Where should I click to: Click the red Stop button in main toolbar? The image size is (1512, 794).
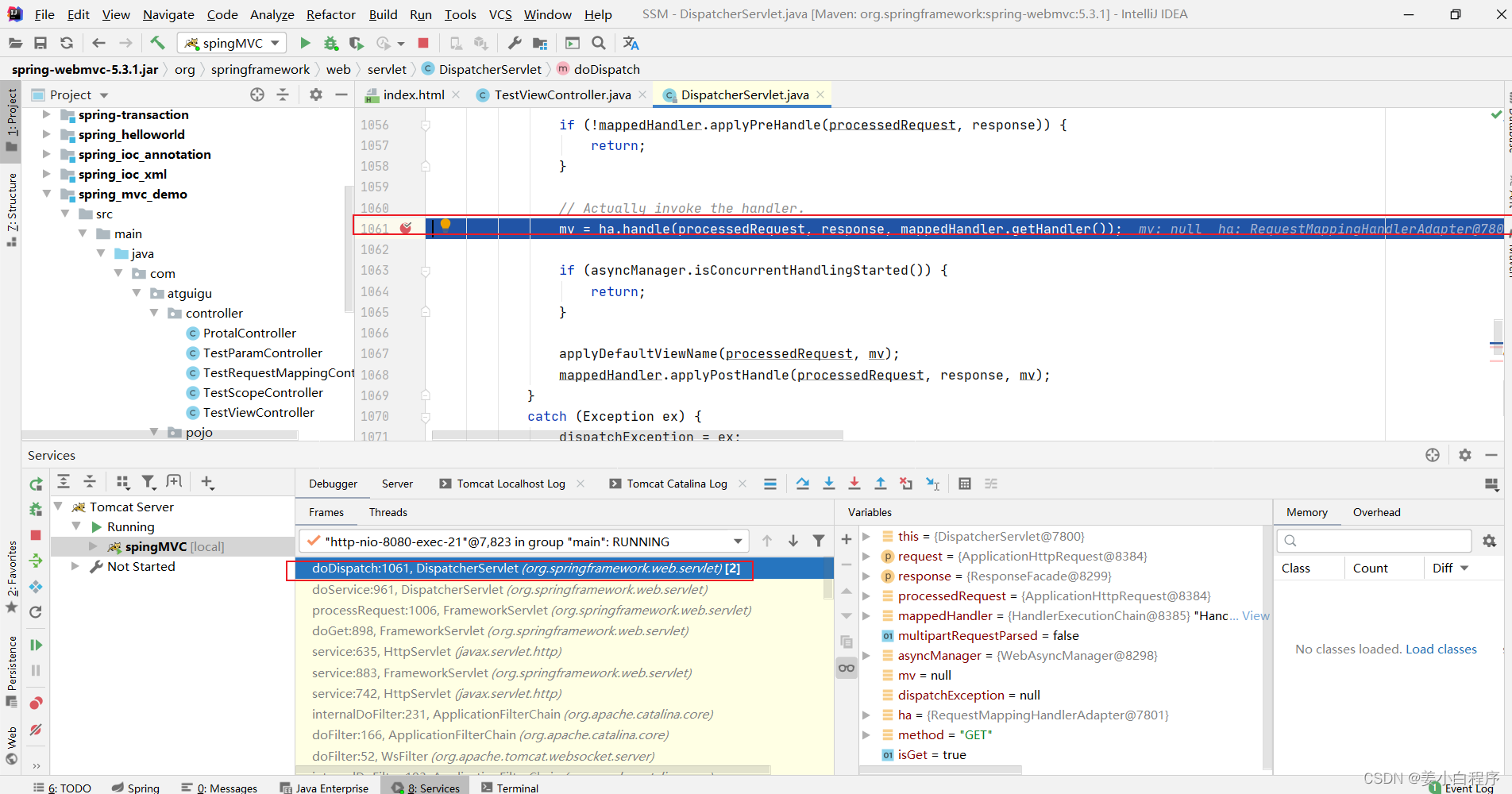(x=423, y=43)
